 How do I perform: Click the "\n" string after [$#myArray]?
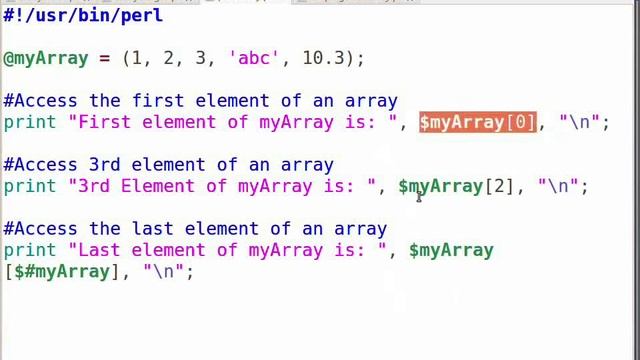pos(163,271)
